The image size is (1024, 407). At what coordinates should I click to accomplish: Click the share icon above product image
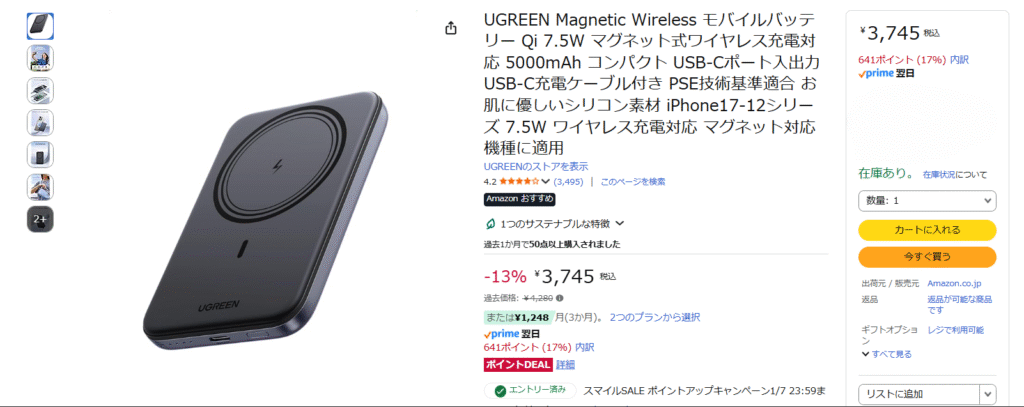coord(451,28)
